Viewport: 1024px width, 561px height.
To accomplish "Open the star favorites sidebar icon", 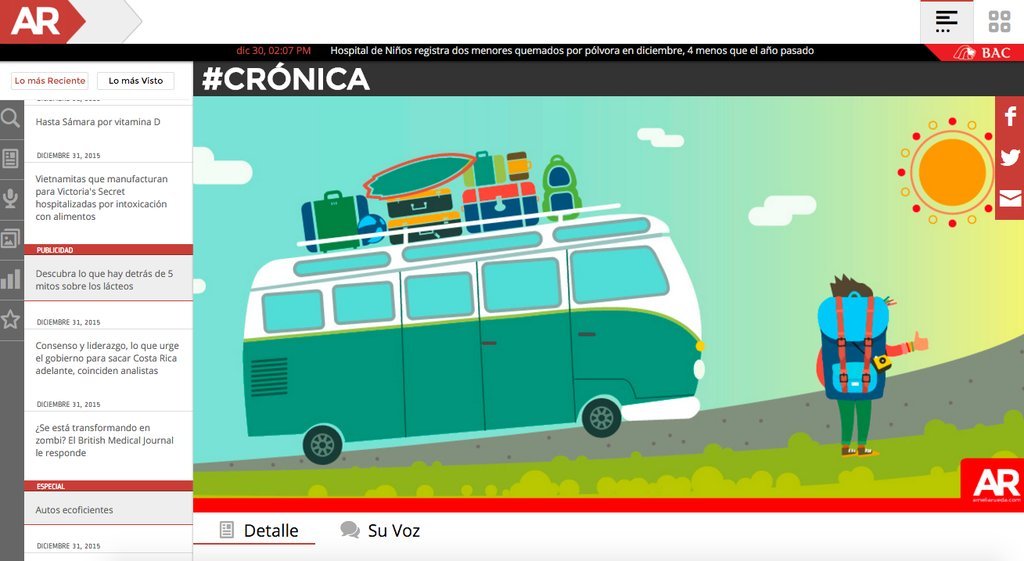I will [11, 319].
